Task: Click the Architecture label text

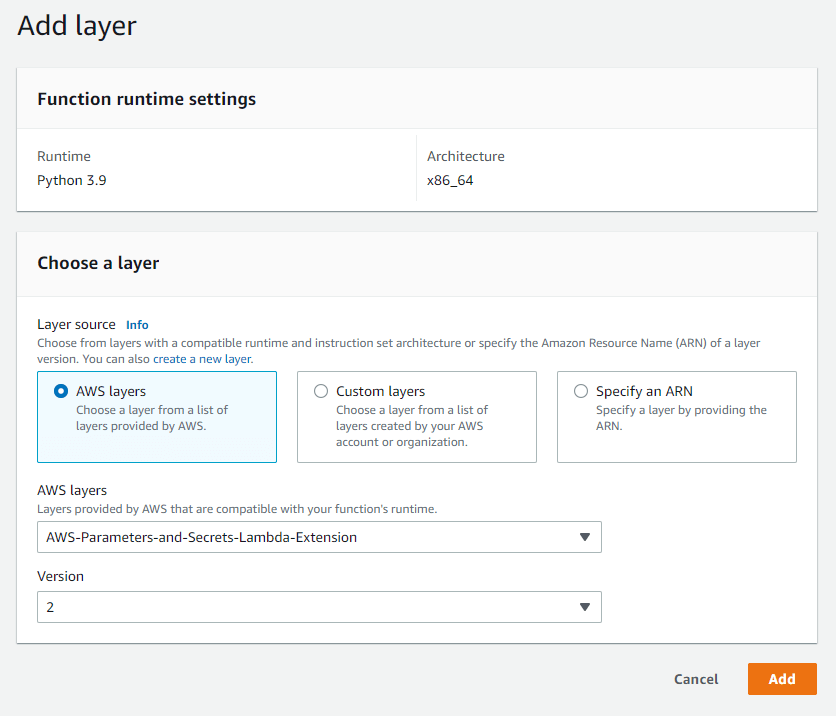Action: [x=465, y=156]
